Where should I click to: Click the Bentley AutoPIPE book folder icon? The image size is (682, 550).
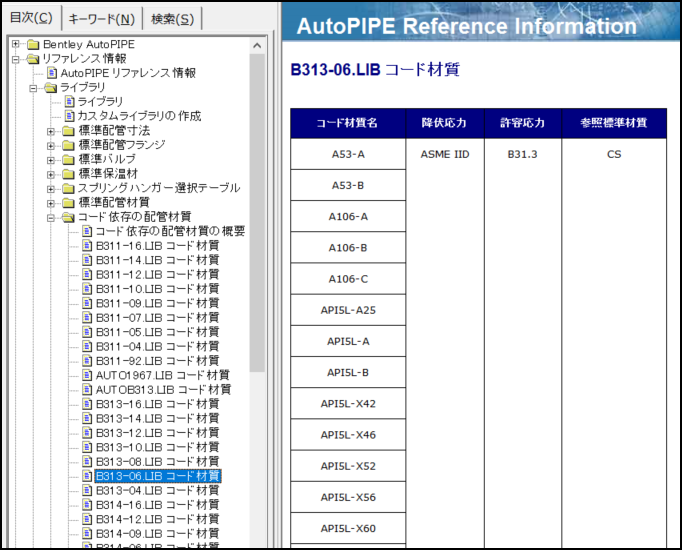[x=33, y=45]
